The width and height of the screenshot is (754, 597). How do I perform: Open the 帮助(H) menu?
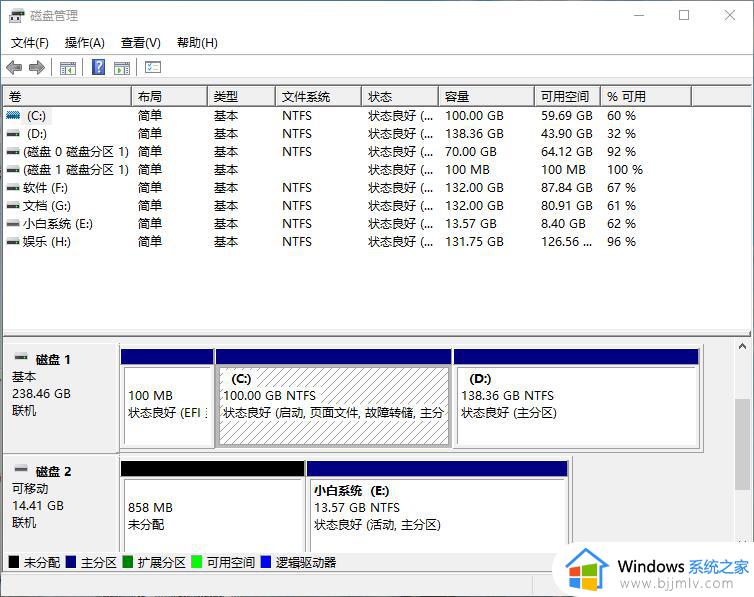tap(197, 43)
